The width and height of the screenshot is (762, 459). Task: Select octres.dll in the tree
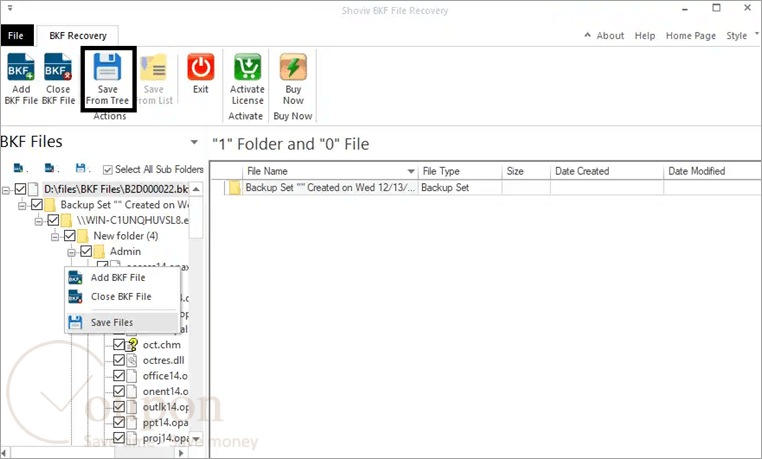click(x=164, y=360)
